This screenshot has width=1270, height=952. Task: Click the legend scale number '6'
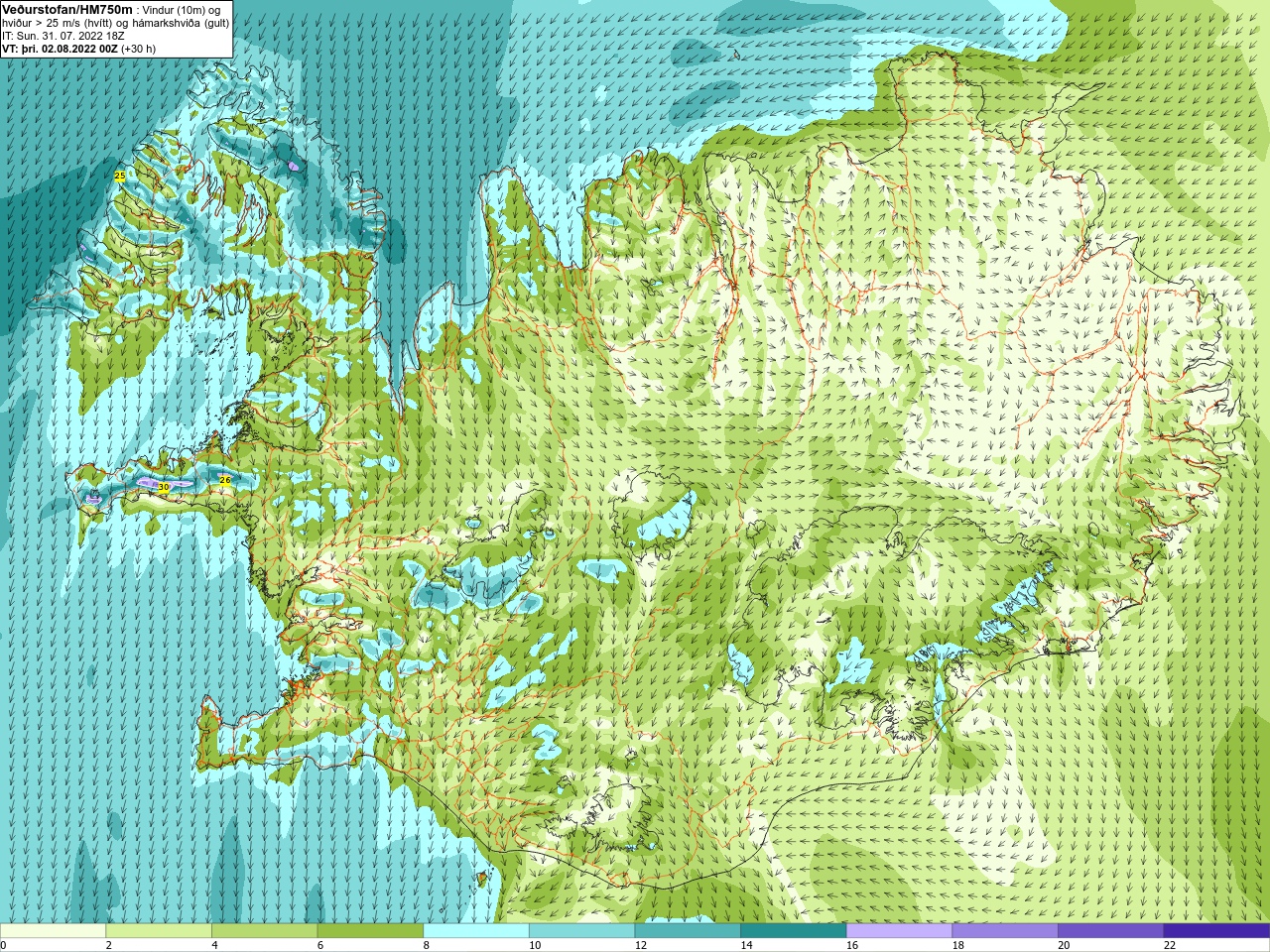[320, 945]
